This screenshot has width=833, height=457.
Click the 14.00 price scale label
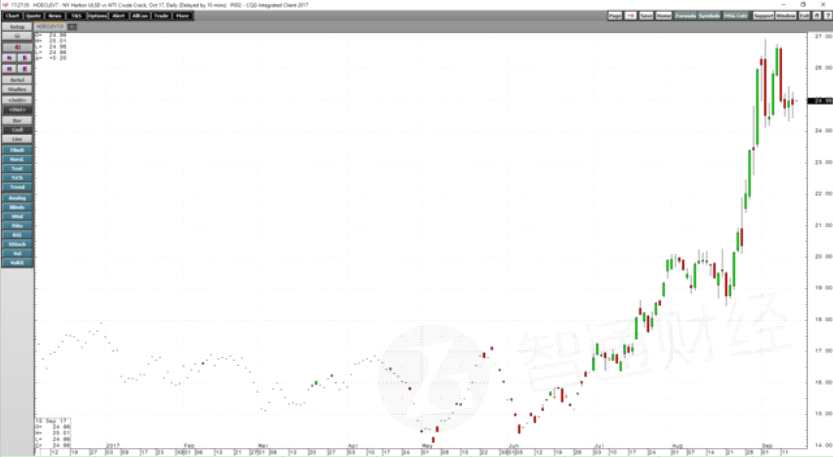point(823,445)
